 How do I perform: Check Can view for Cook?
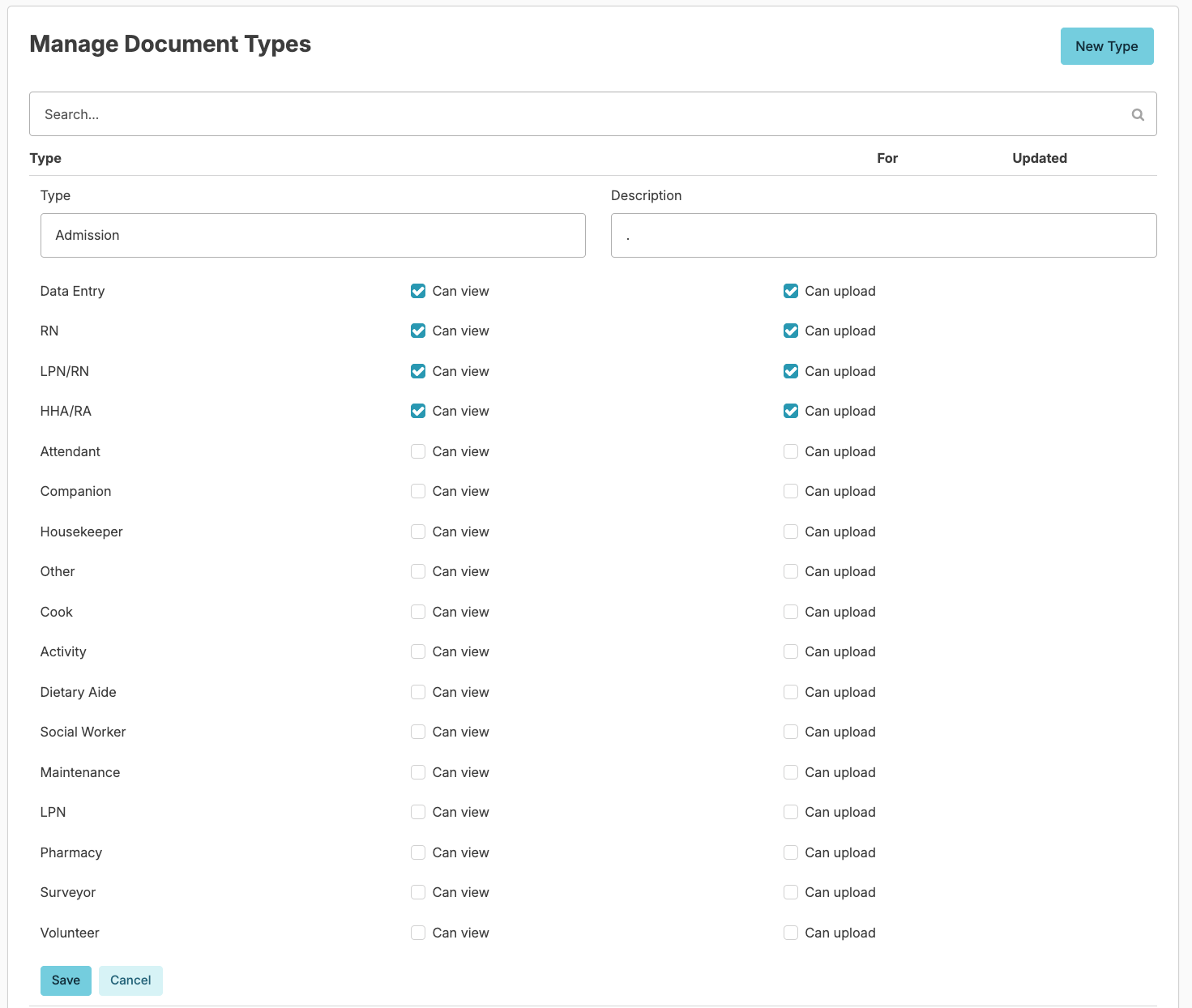click(x=418, y=612)
